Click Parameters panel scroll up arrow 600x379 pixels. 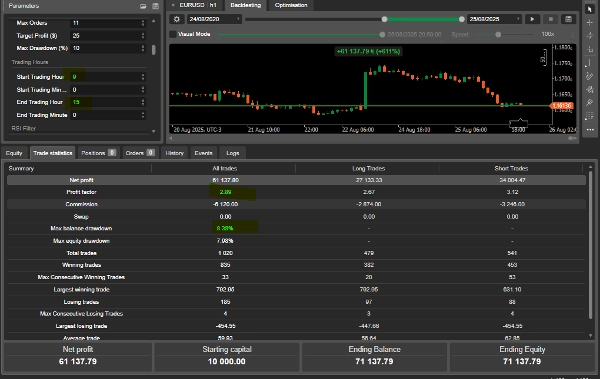[x=153, y=21]
